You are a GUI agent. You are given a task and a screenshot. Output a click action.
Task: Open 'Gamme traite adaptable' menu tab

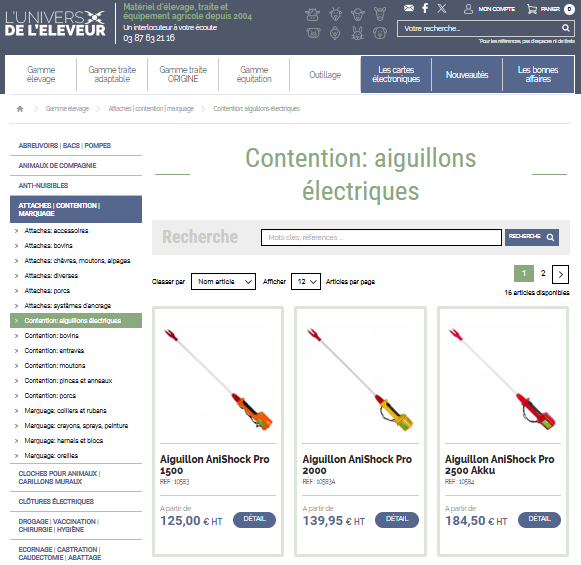112,74
